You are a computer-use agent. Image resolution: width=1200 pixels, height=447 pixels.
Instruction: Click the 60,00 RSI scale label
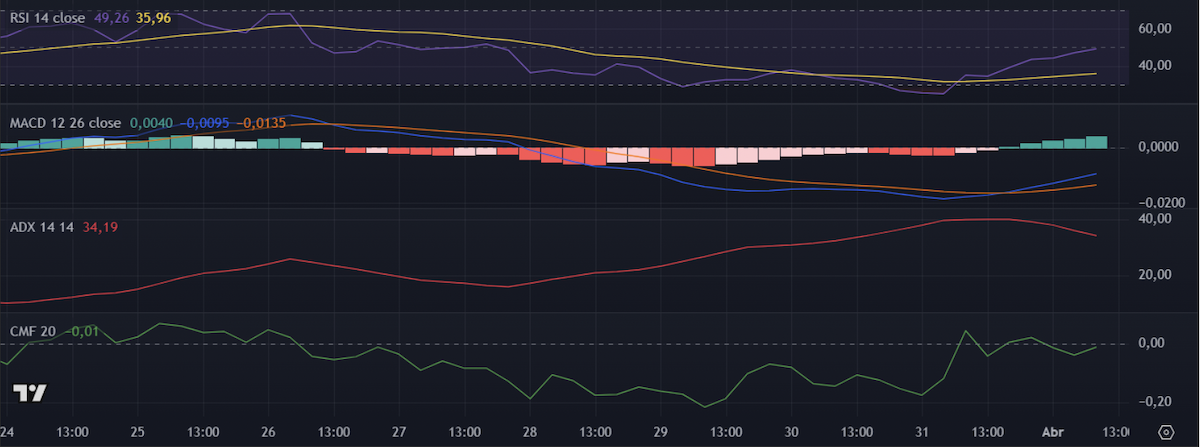[x=1154, y=29]
